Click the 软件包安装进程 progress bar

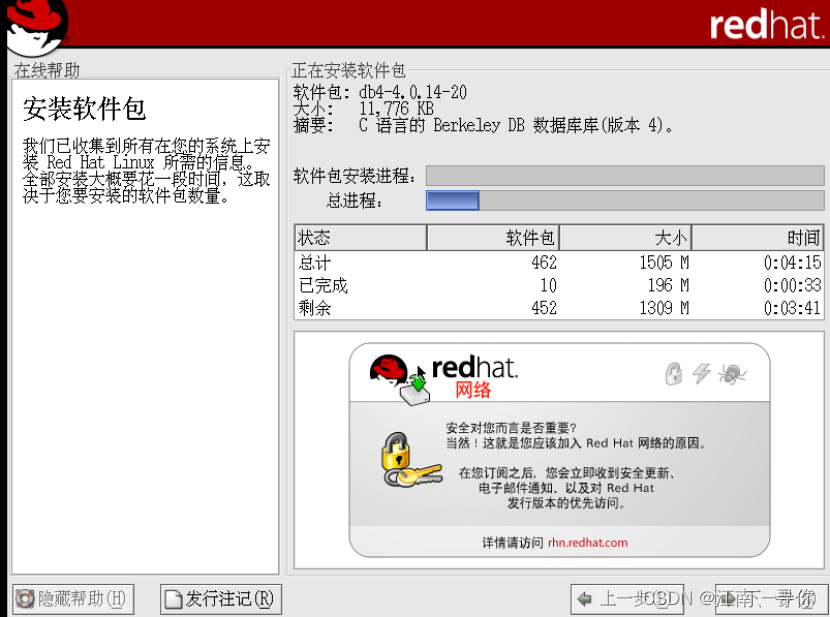point(625,176)
